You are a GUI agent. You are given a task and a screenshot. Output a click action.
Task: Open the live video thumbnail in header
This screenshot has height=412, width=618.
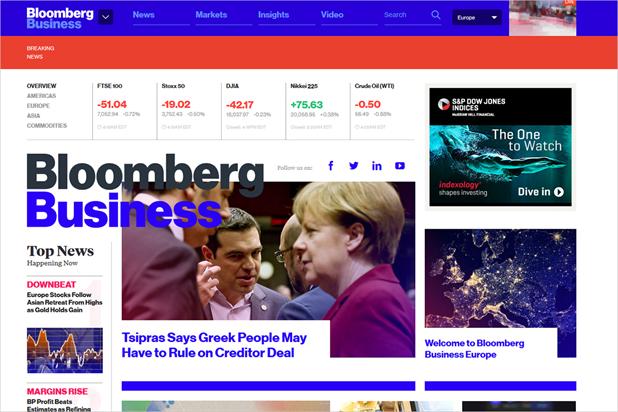coord(542,18)
